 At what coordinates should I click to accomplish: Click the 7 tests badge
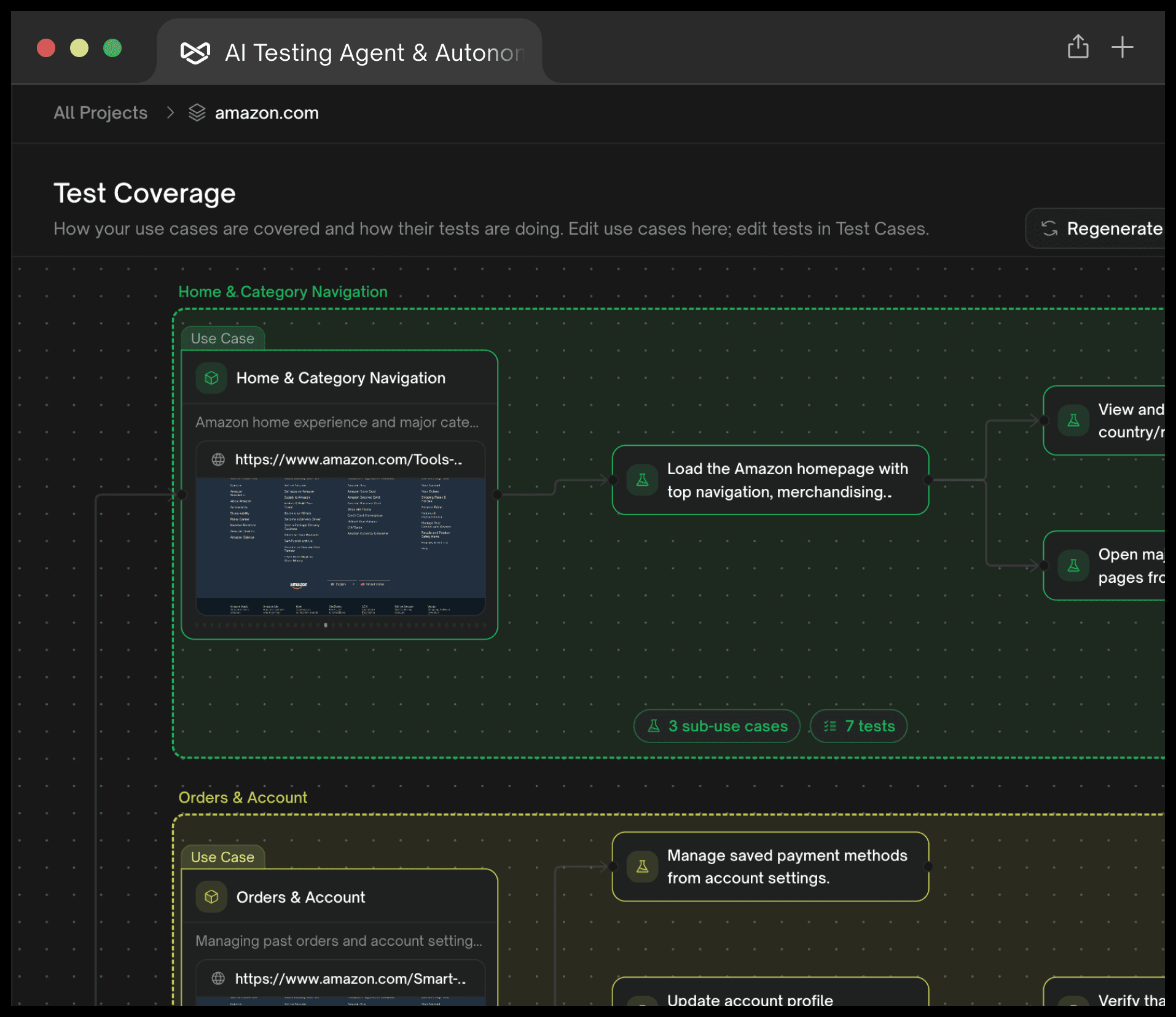pos(858,726)
